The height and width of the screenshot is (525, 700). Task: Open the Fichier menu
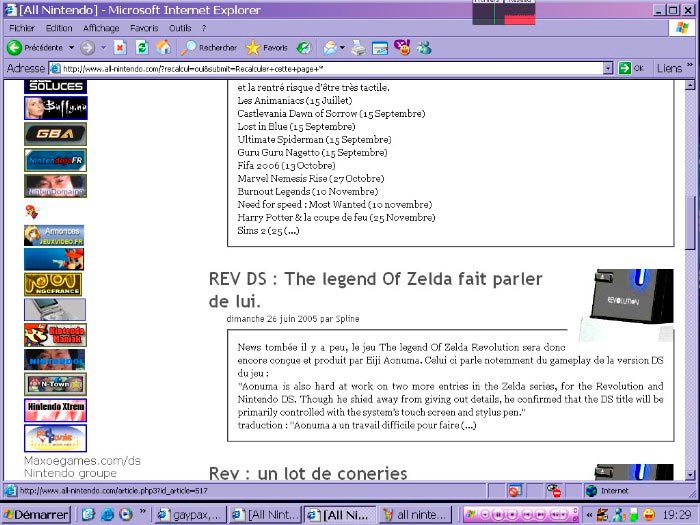click(22, 28)
